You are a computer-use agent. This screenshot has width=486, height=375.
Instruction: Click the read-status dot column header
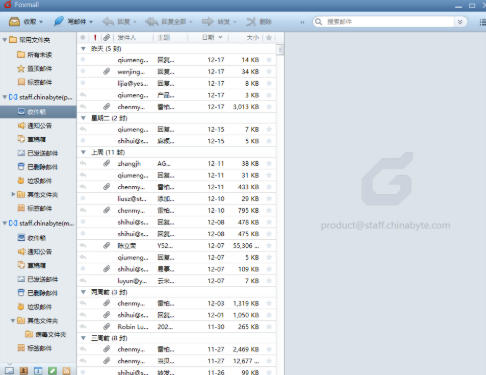click(x=83, y=37)
